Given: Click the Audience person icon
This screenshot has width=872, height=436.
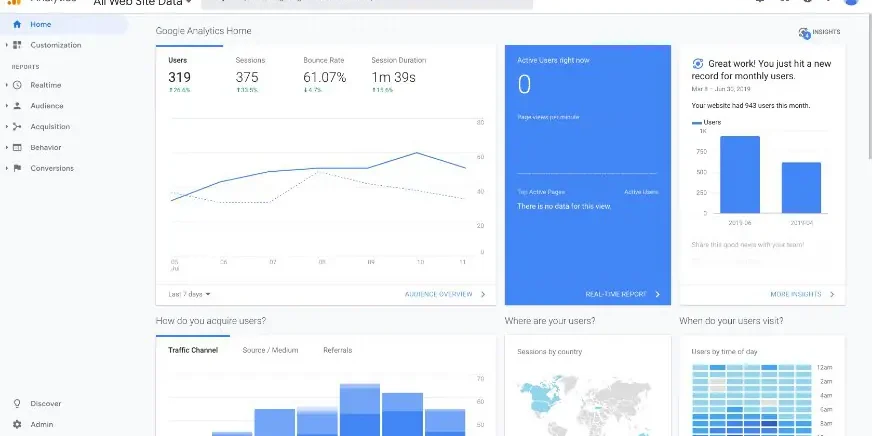Looking at the screenshot, I should 17,106.
